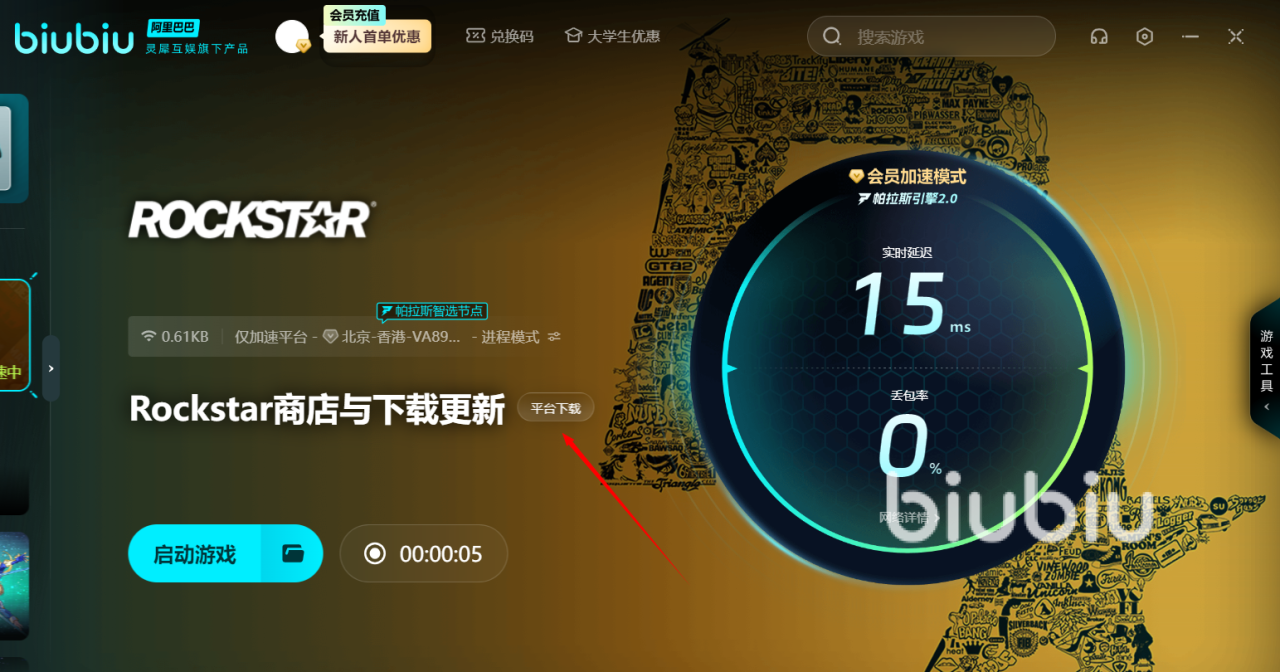1280x672 pixels.
Task: Click the user avatar icon
Action: pyautogui.click(x=292, y=37)
